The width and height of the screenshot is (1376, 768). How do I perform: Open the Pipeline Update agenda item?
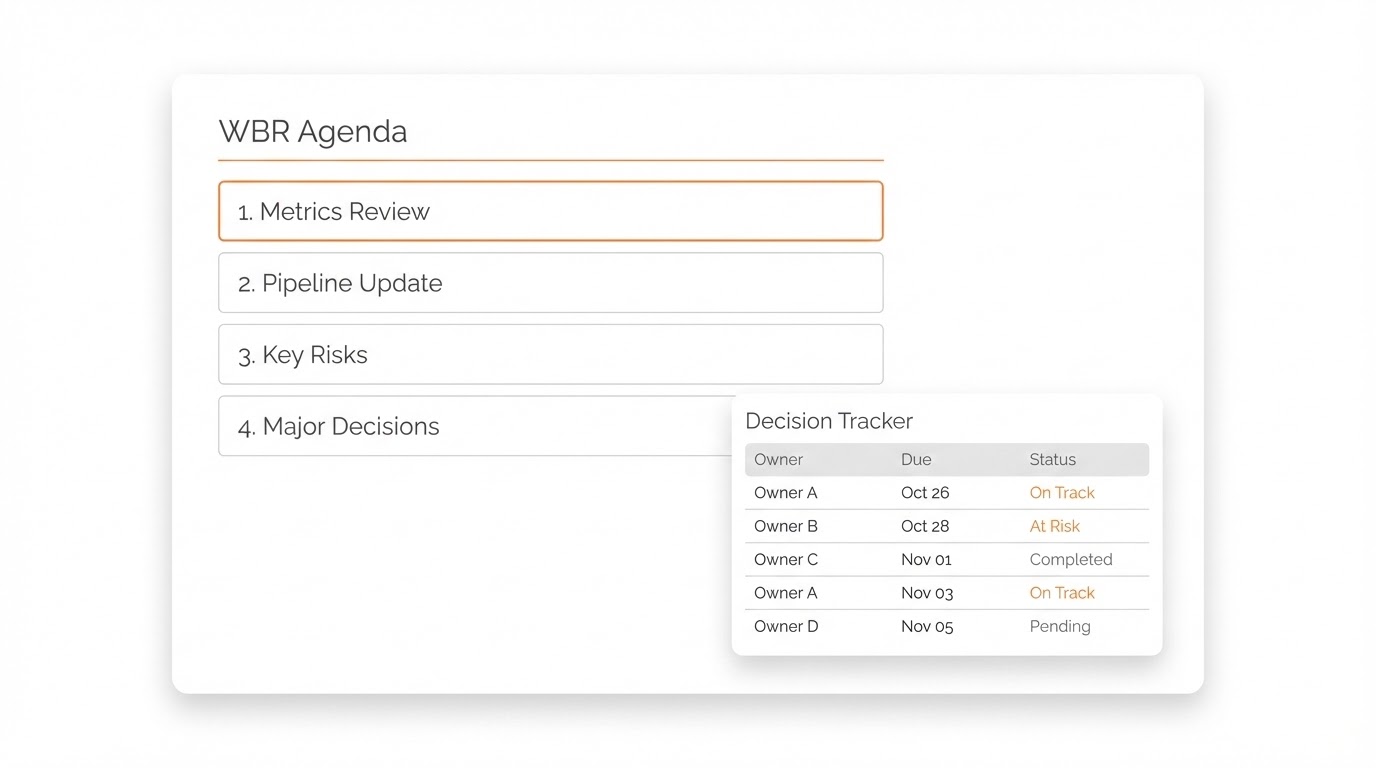tap(550, 283)
